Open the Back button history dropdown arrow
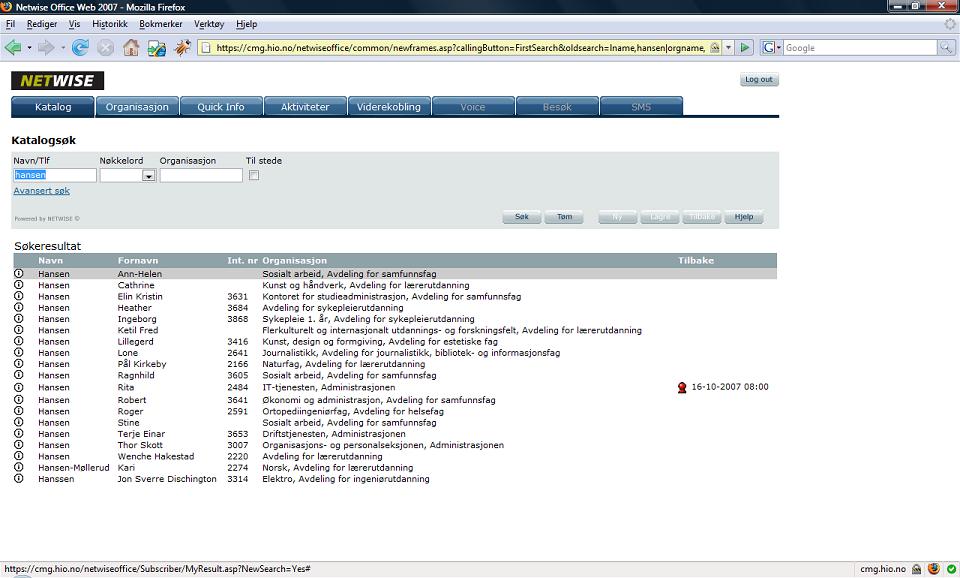 29,48
